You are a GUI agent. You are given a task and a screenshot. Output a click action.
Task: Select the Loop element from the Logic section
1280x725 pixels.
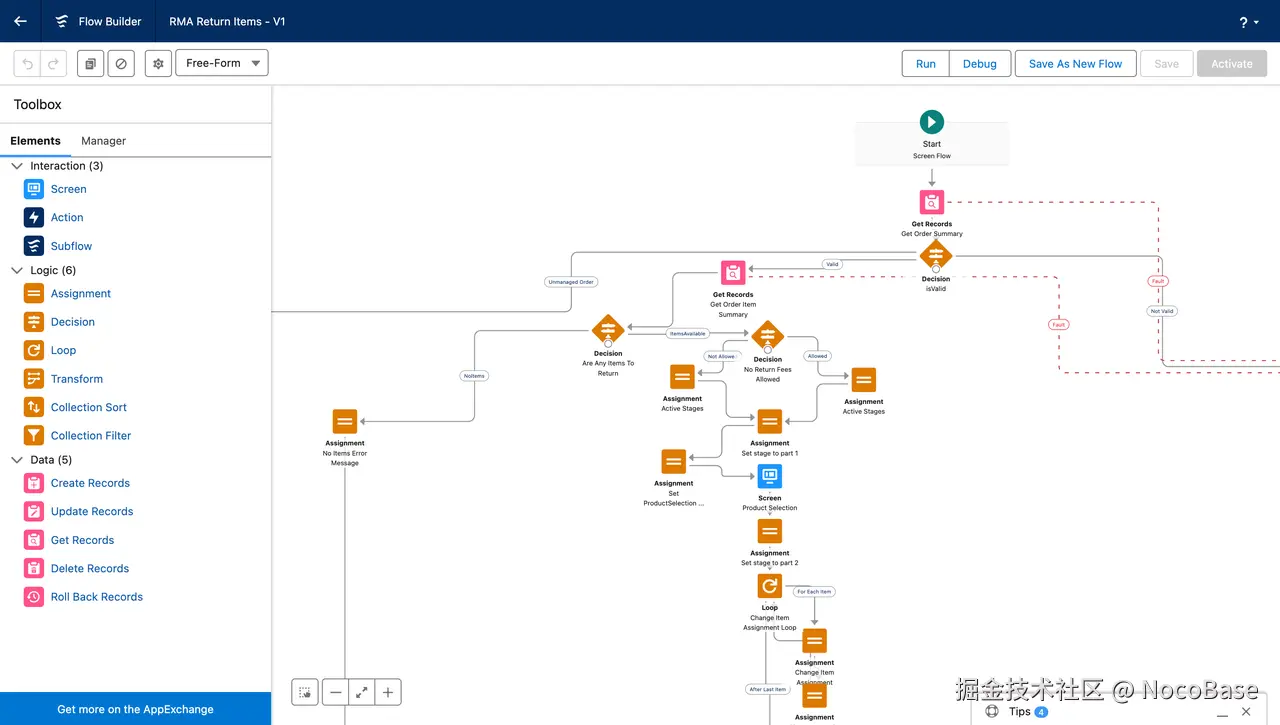64,350
